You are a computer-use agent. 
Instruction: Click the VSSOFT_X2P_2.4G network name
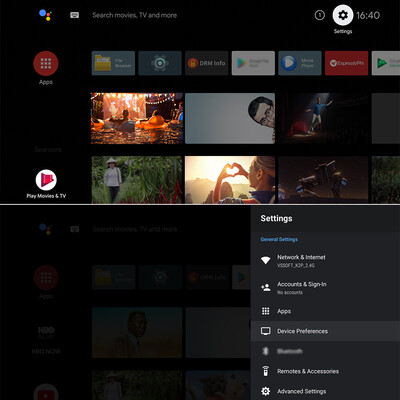[x=296, y=266]
